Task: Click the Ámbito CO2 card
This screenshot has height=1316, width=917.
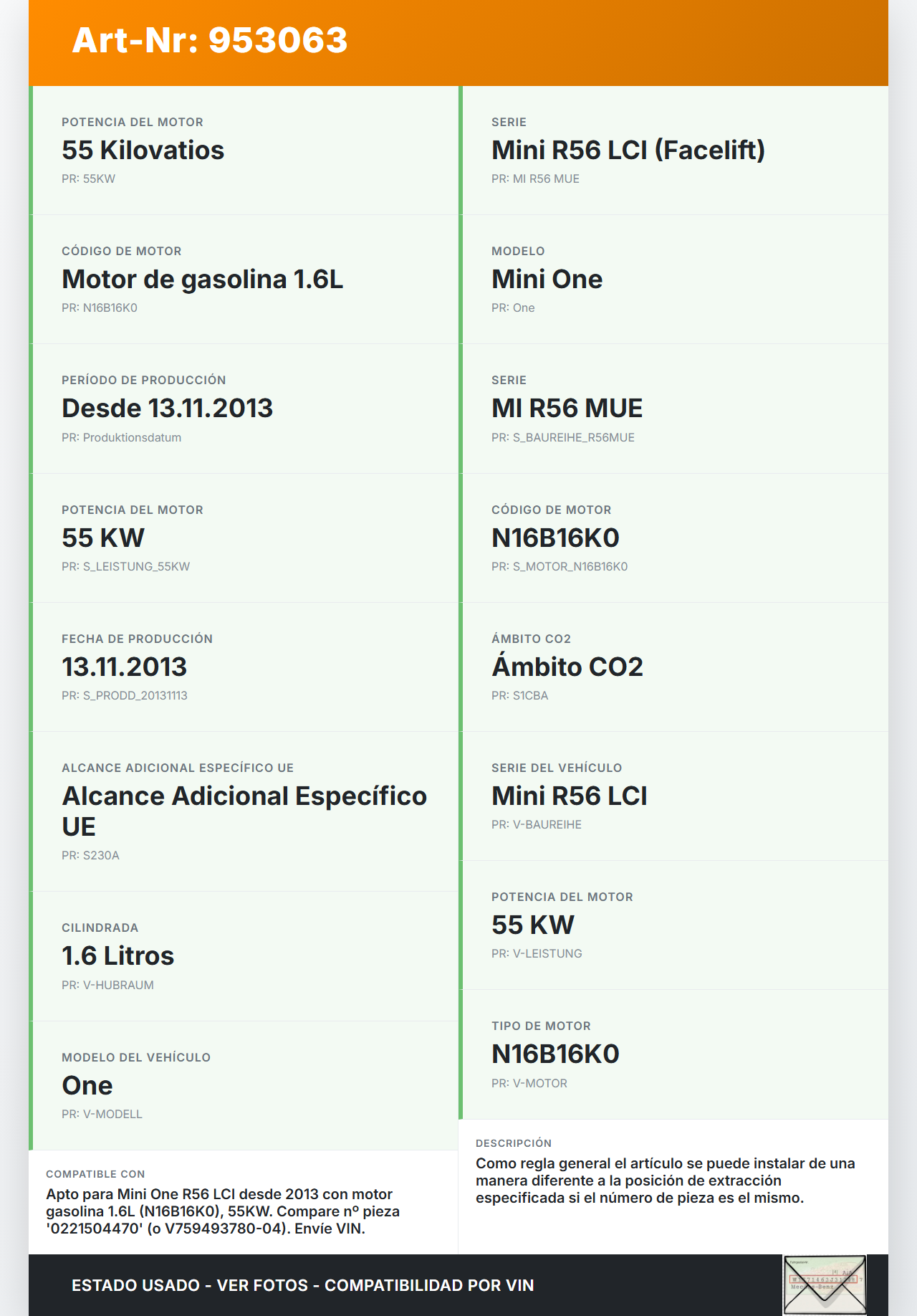Action: click(x=673, y=667)
